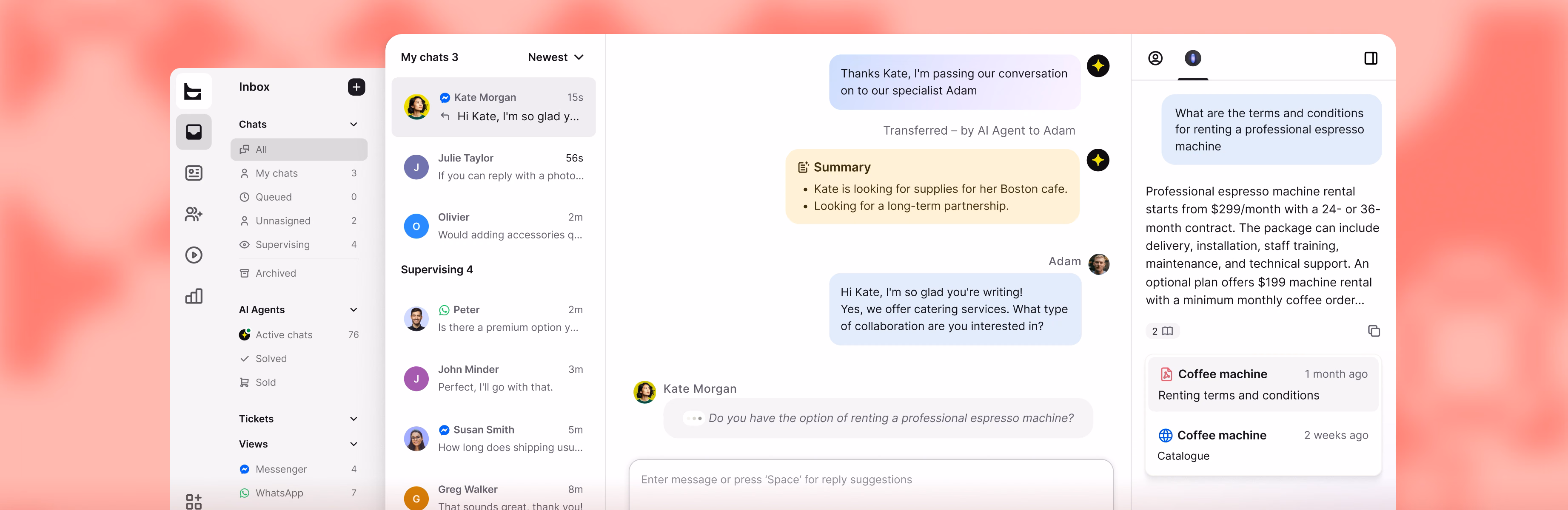1568x510 pixels.
Task: Click Adam's avatar in the conversation
Action: coord(1098,264)
